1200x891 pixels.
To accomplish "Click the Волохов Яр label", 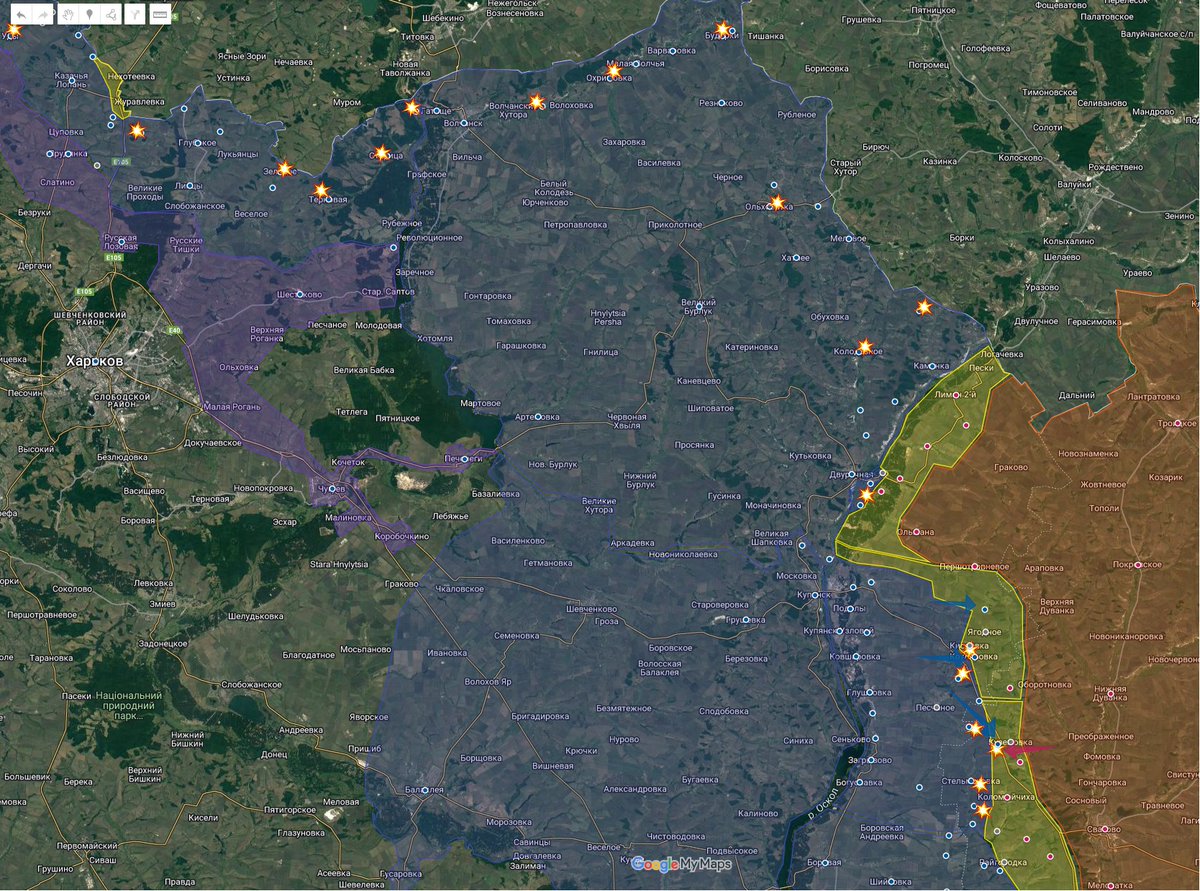I will tap(488, 681).
